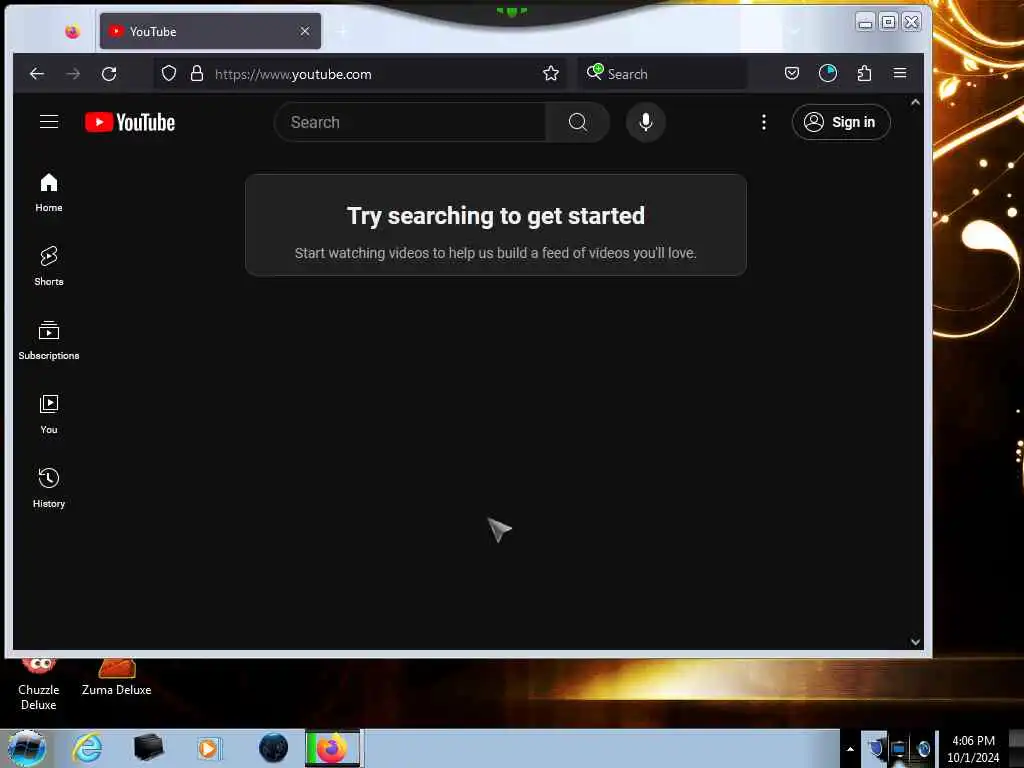Launch Internet Explorer from the taskbar
Viewport: 1024px width, 768px height.
(x=87, y=748)
